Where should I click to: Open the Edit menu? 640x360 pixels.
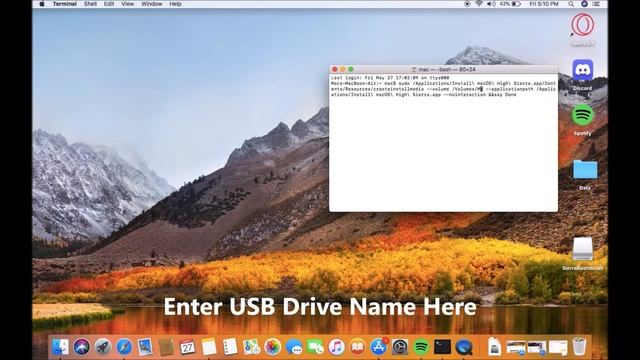[109, 4]
